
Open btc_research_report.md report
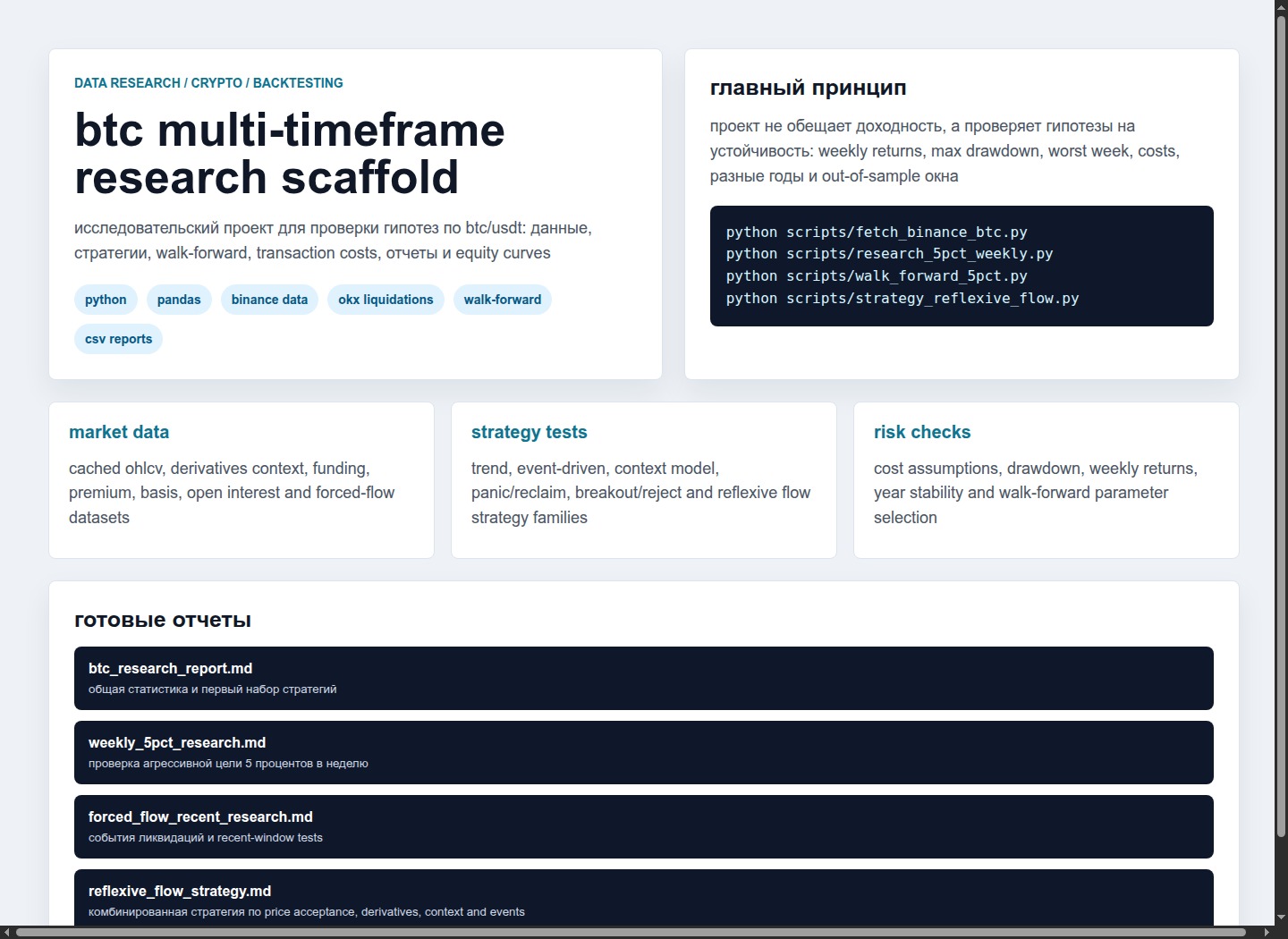point(644,678)
